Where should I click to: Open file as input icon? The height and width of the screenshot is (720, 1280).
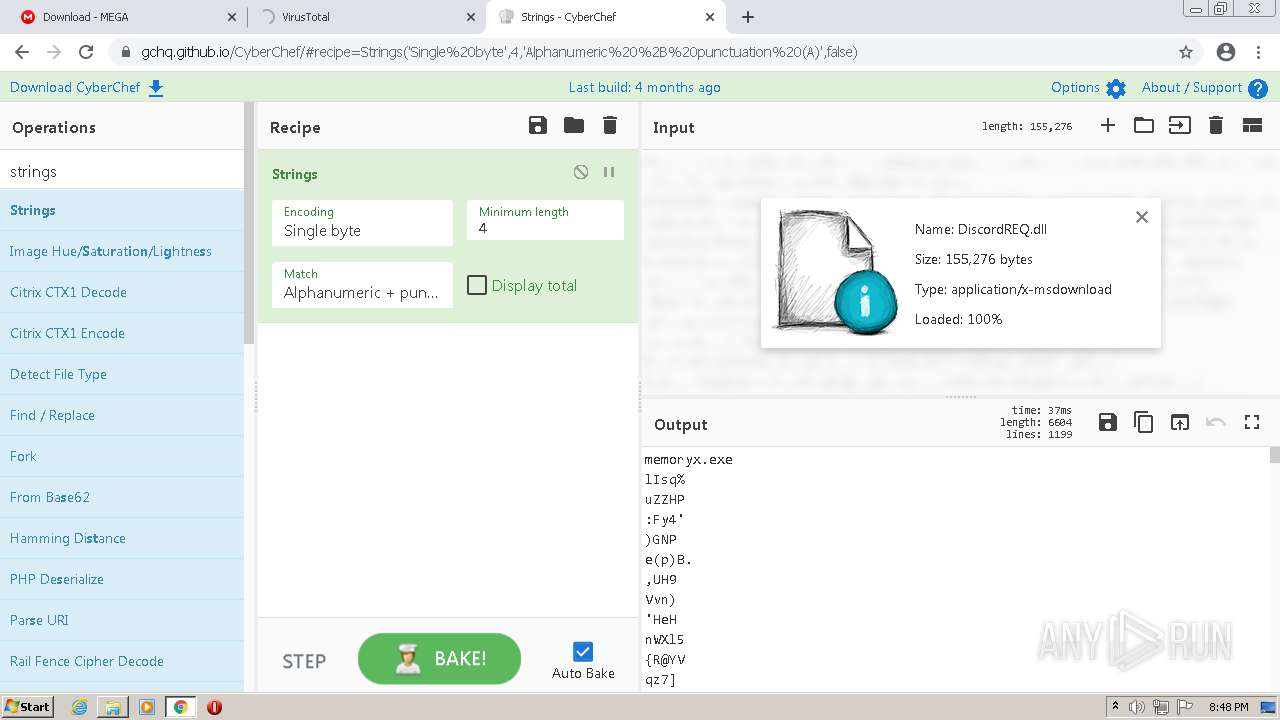click(1180, 125)
